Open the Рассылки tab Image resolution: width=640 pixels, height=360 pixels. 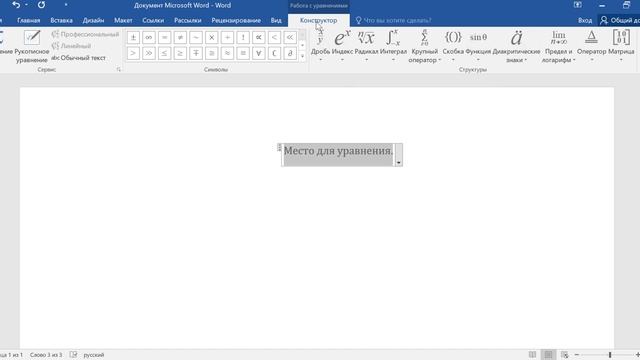tap(187, 20)
